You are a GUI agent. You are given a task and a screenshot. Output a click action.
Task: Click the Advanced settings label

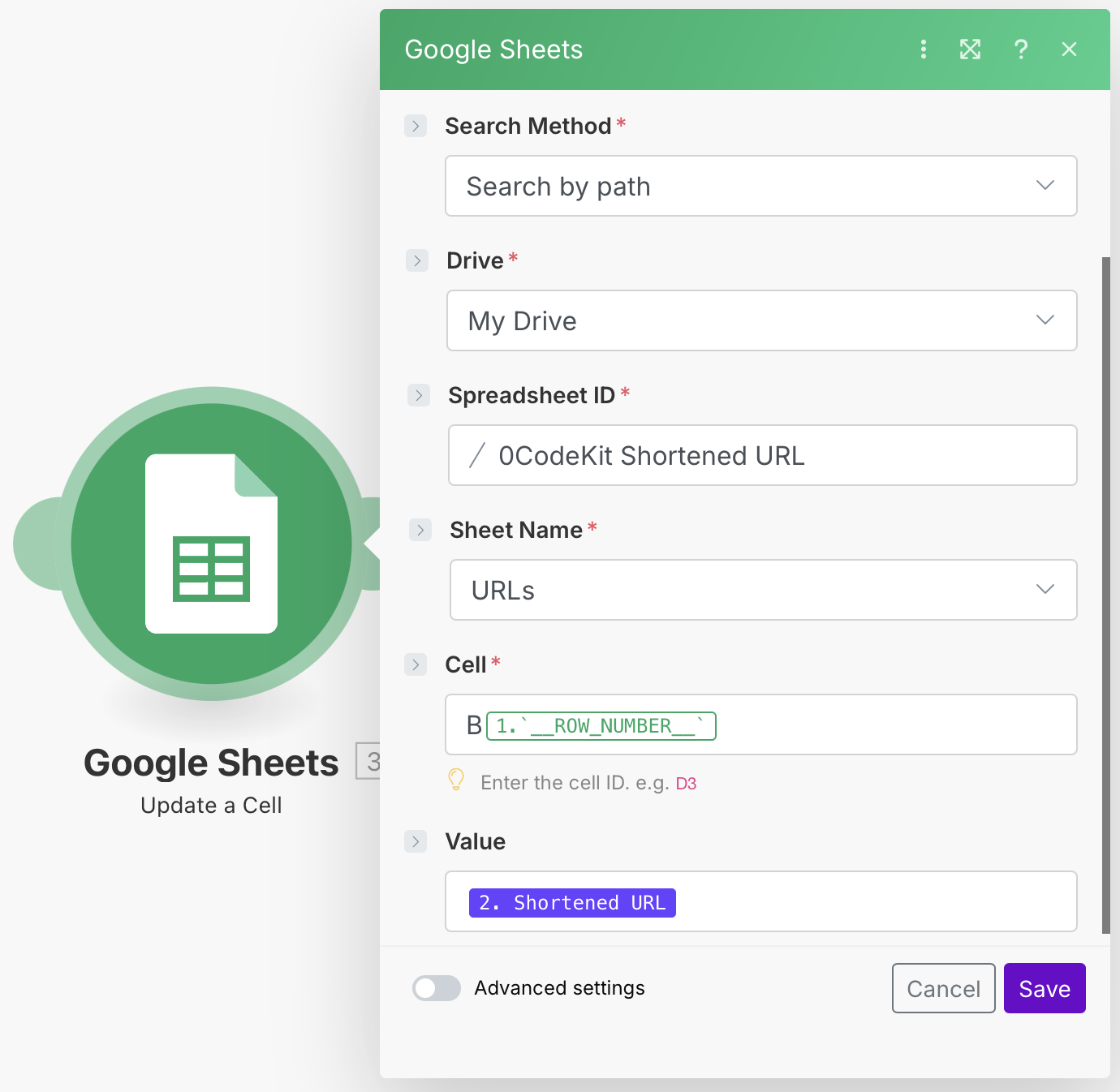[x=559, y=988]
